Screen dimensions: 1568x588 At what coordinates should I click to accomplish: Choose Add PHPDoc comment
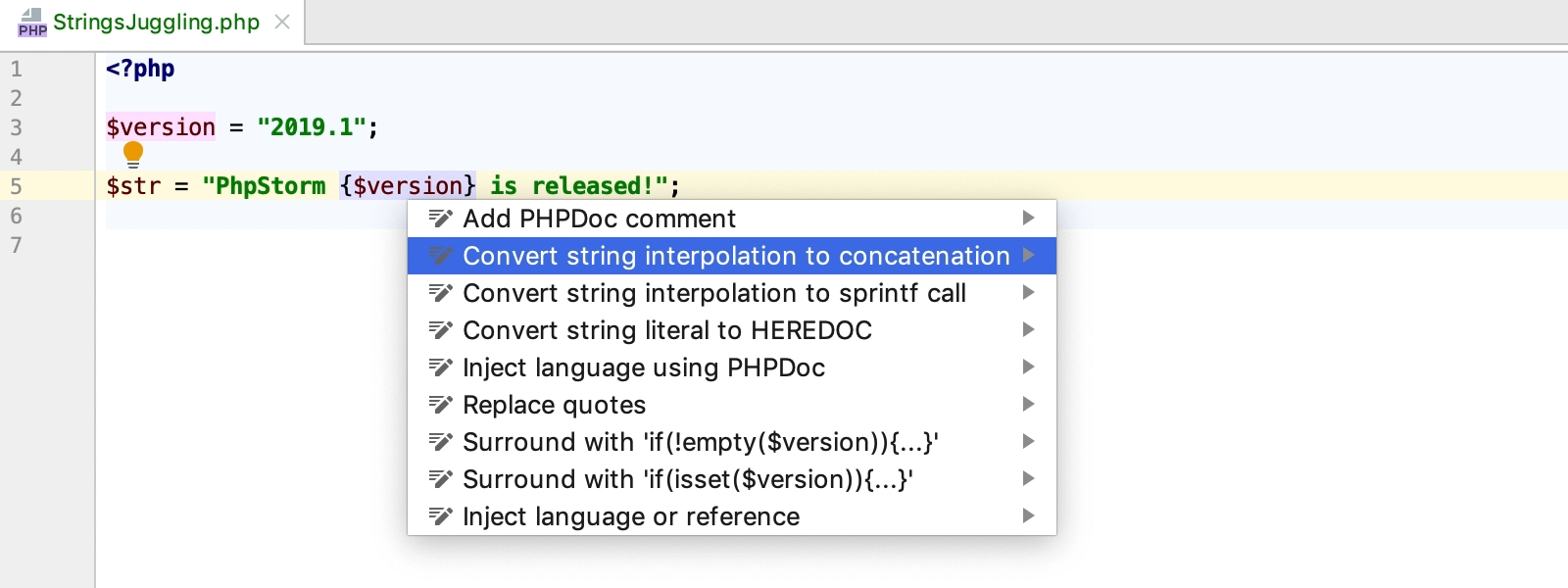click(x=731, y=219)
